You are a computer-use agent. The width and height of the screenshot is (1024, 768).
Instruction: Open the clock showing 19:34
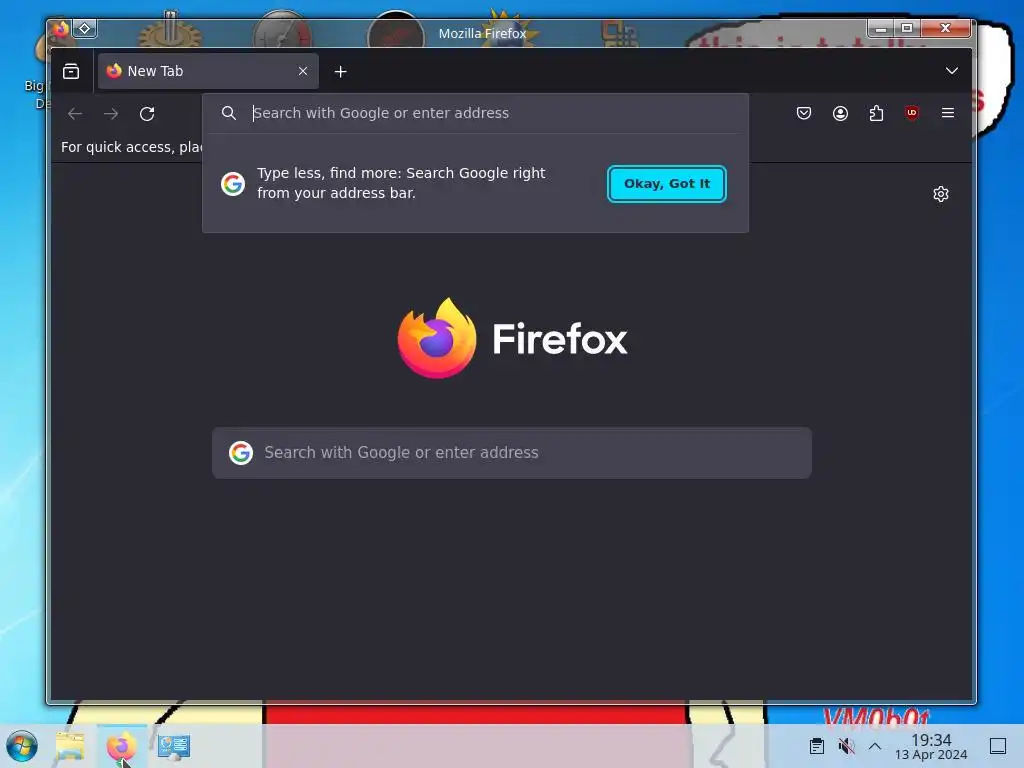[x=931, y=746]
